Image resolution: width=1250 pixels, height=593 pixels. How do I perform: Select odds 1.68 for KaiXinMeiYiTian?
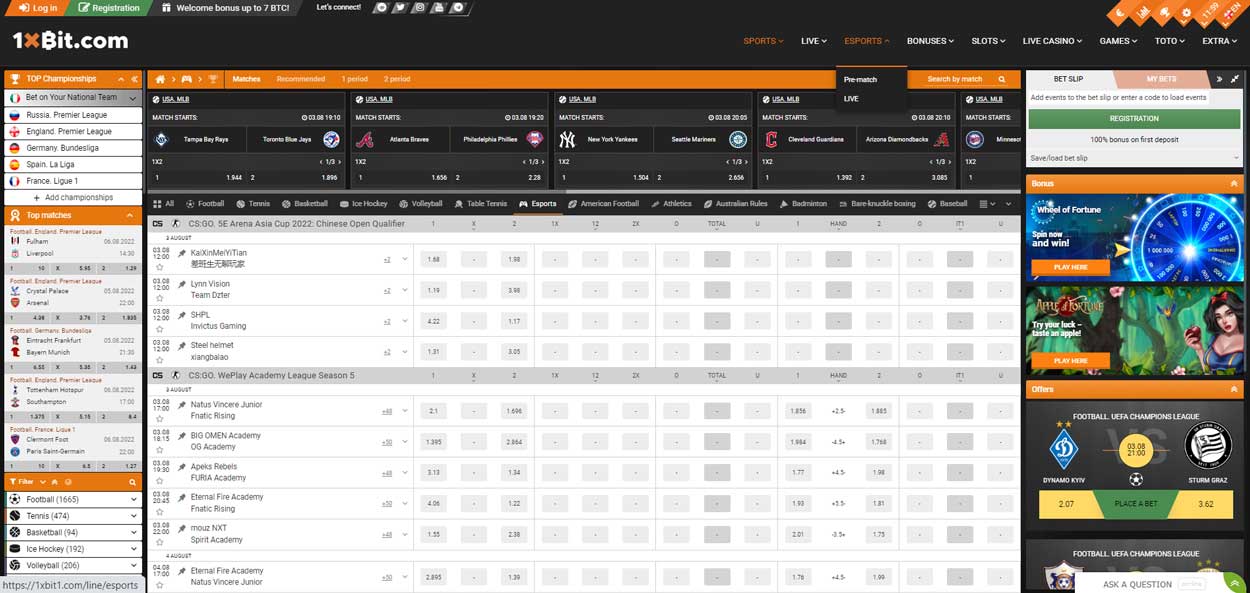tap(433, 259)
